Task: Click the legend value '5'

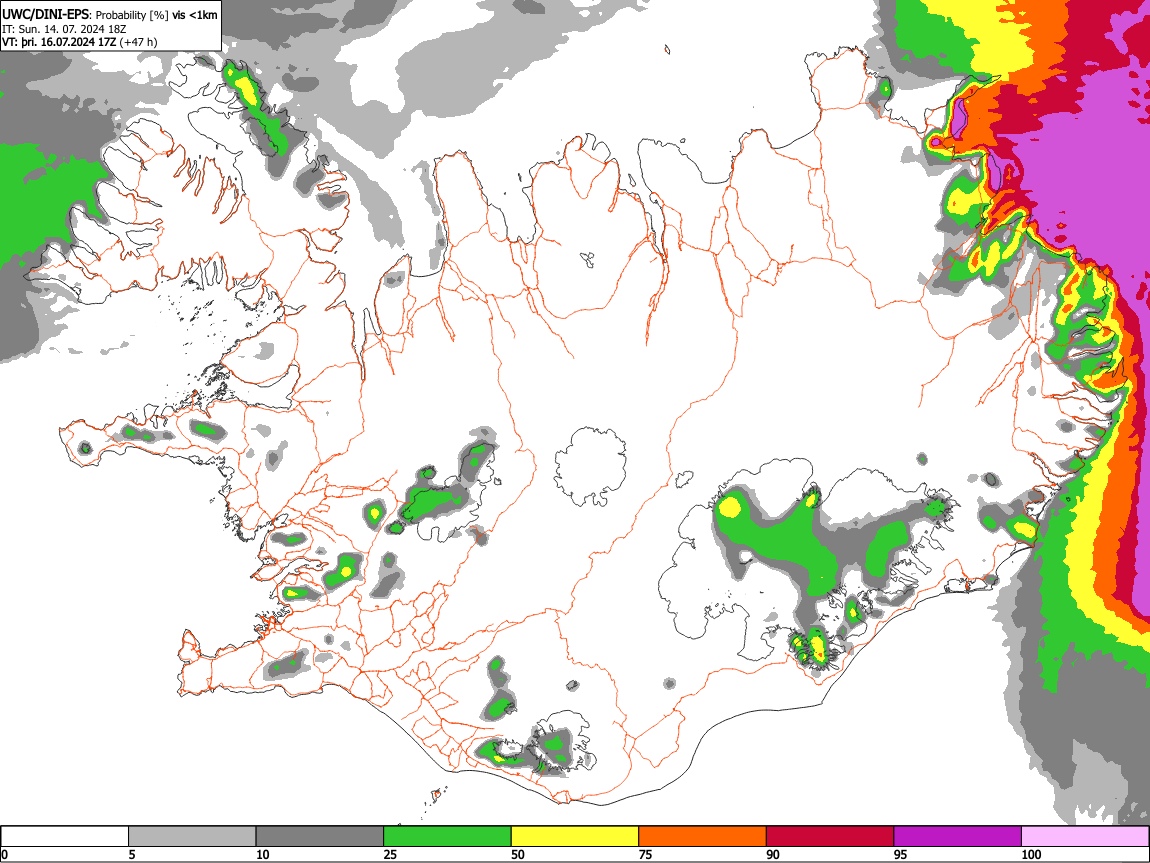Action: pos(132,854)
